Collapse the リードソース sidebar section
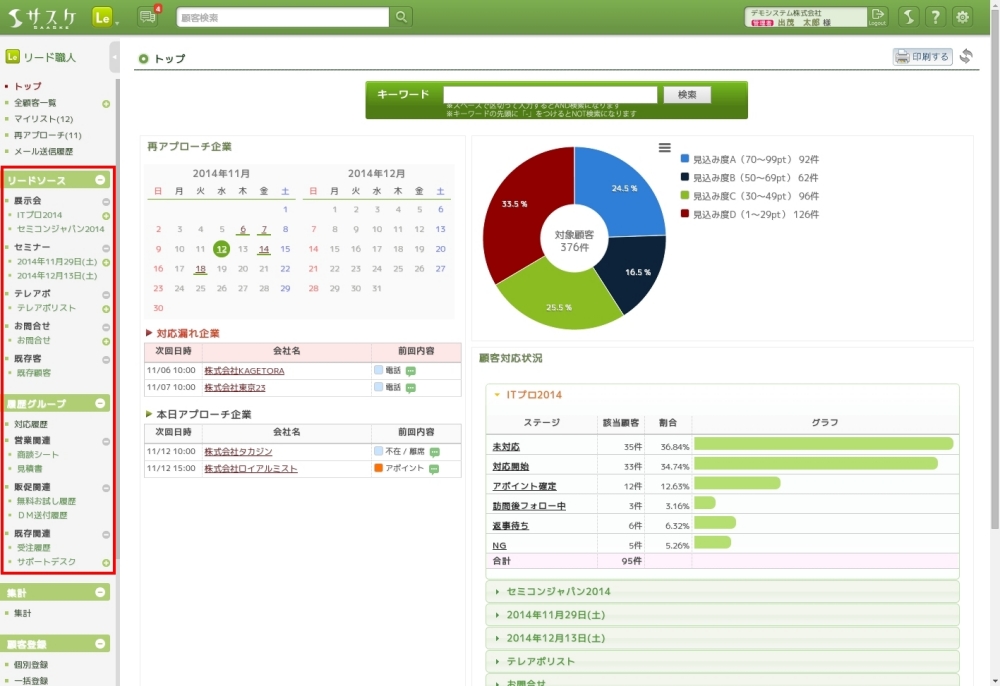The height and width of the screenshot is (686, 1000). point(100,180)
